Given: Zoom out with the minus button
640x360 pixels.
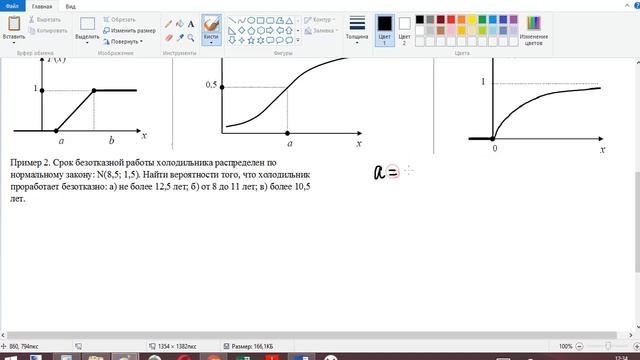Looking at the screenshot, I should pyautogui.click(x=579, y=346).
